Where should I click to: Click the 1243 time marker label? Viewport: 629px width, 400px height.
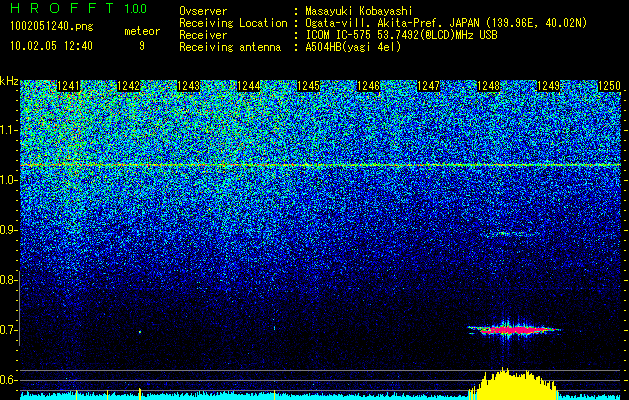tap(189, 86)
